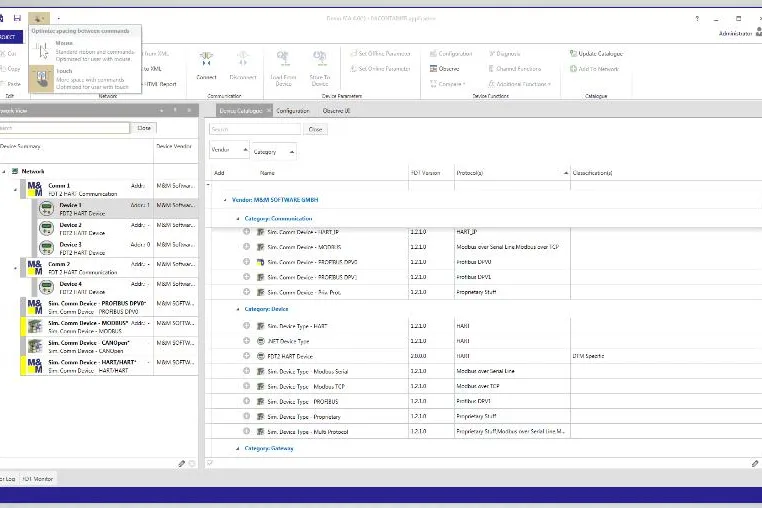
Task: Collapse Vendor: M&M SOFTWARE GMBH group
Action: 225,200
